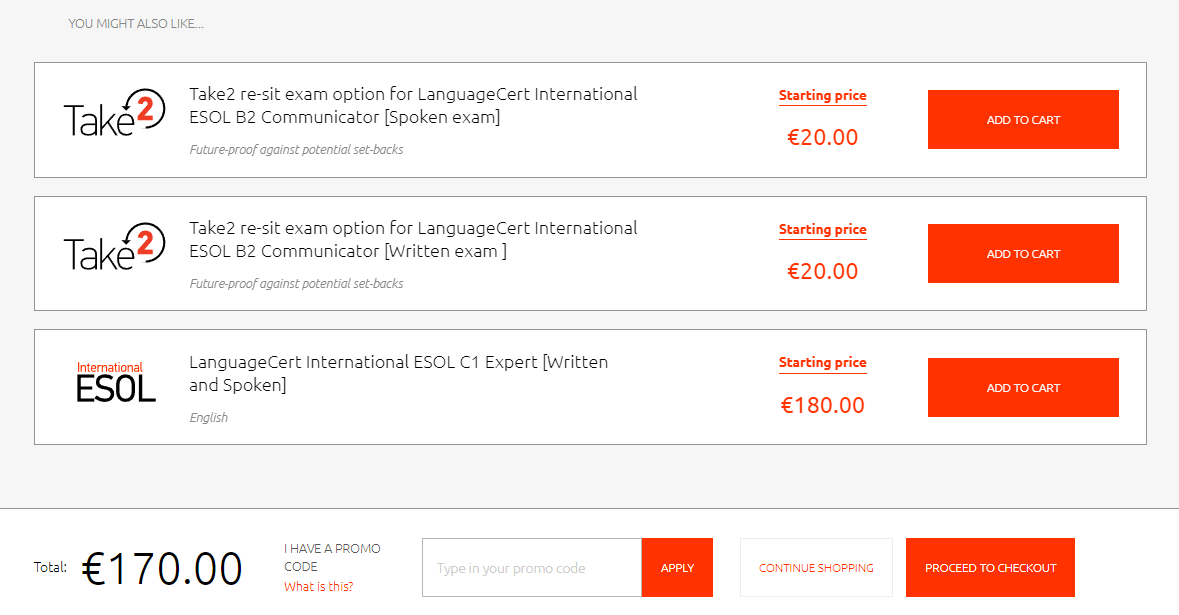1179x615 pixels.
Task: Click the International ESOL logo
Action: coord(116,382)
